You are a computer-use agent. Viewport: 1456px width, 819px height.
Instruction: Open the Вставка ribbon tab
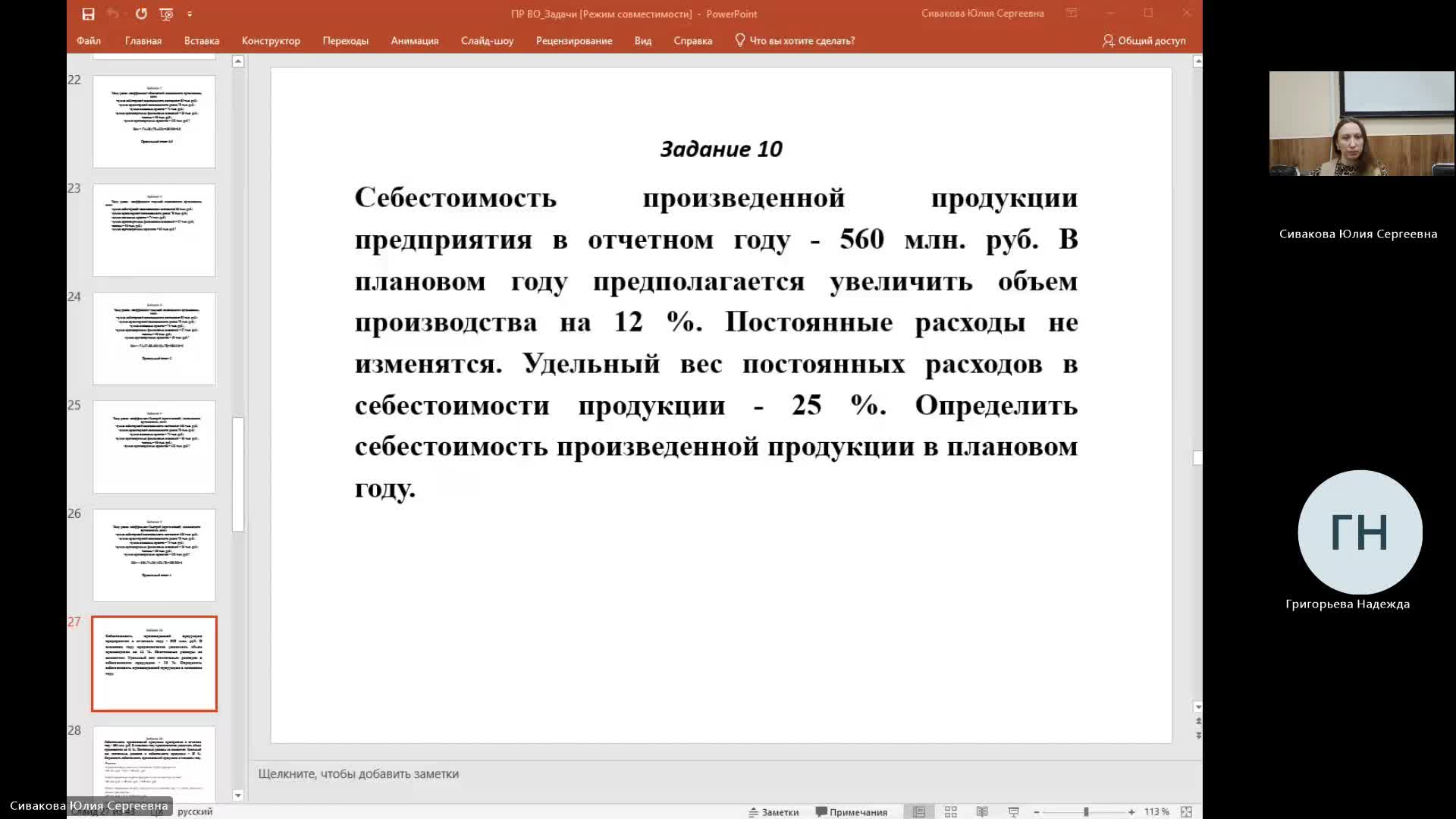tap(202, 41)
